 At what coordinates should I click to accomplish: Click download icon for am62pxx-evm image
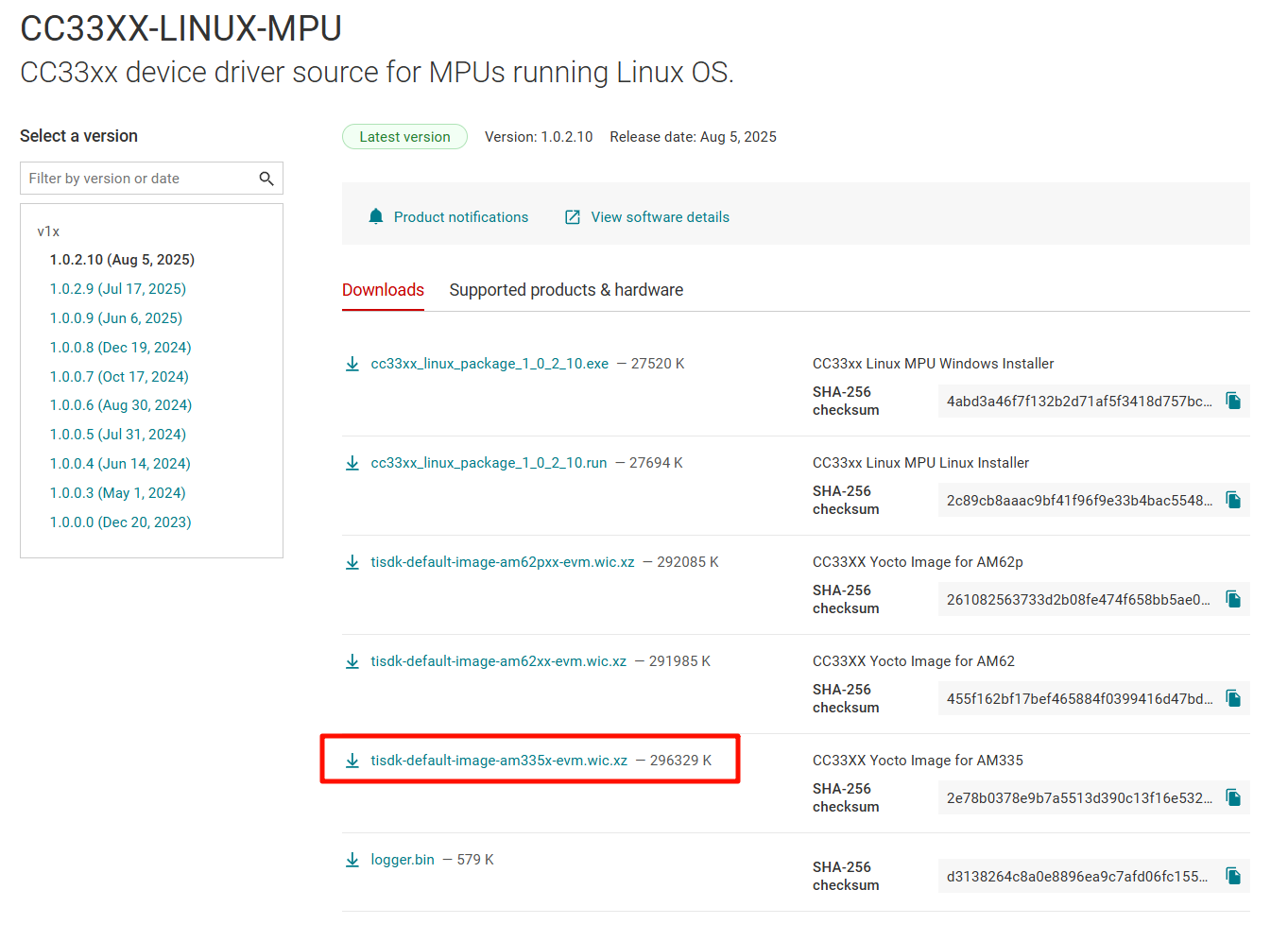[352, 562]
